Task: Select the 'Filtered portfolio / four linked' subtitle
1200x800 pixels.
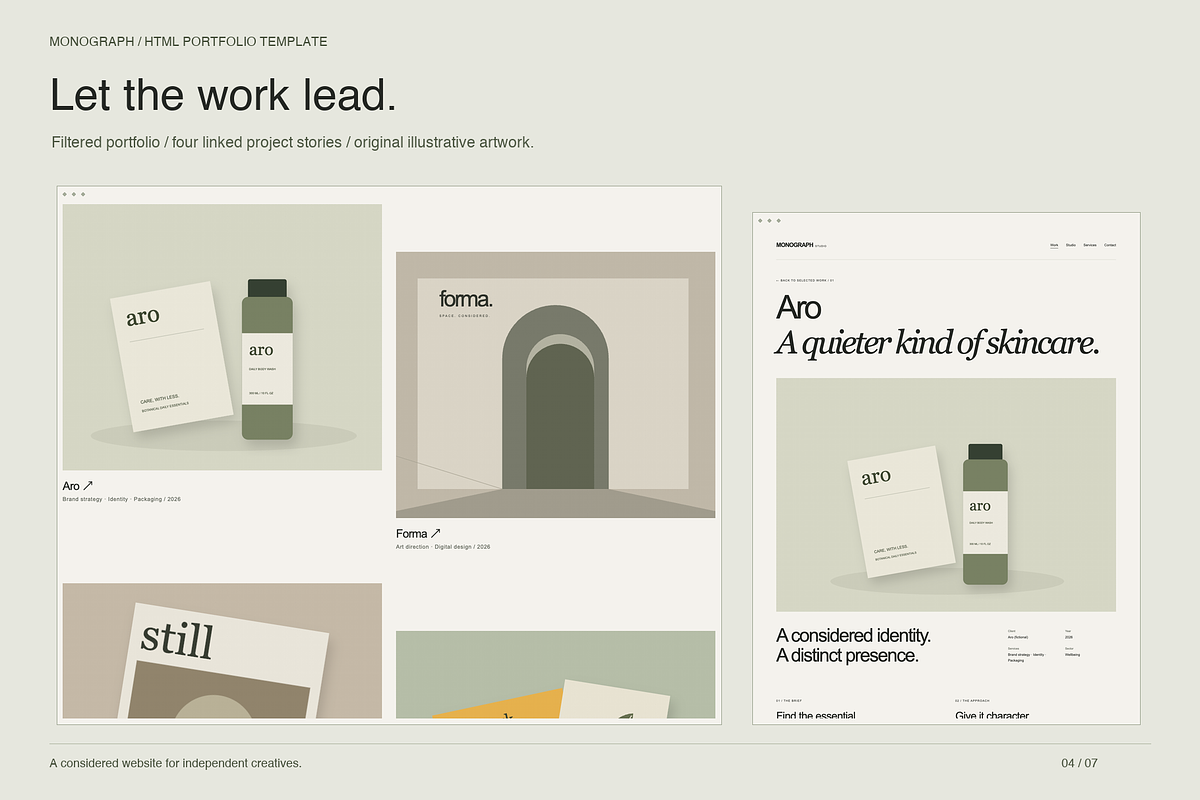Action: pos(293,142)
